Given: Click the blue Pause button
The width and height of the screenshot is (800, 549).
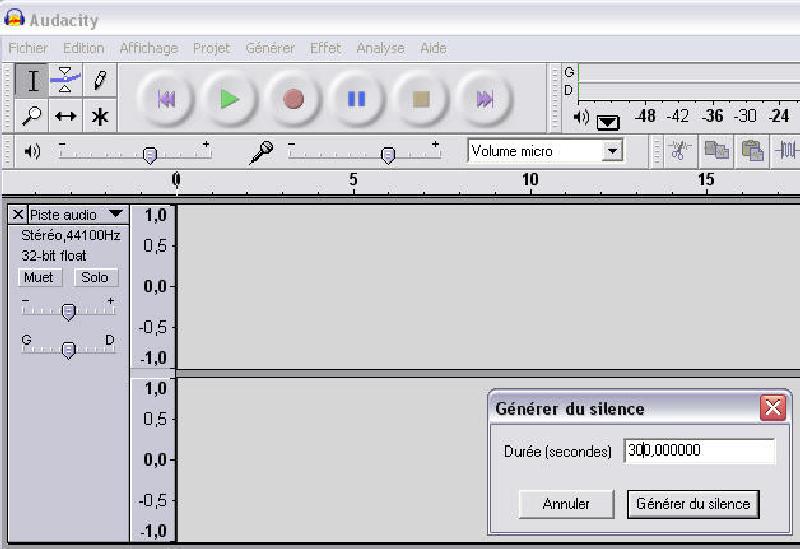Looking at the screenshot, I should pos(356,99).
